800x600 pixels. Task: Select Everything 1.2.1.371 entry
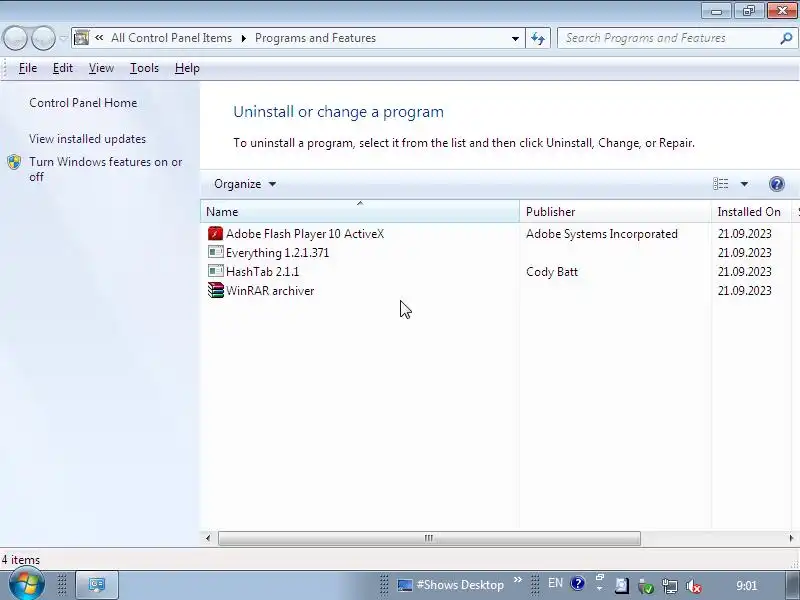click(x=277, y=253)
